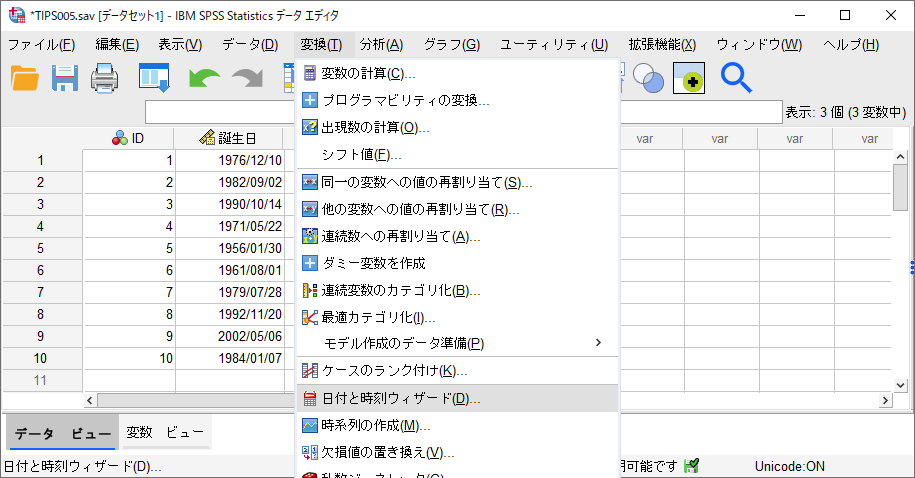This screenshot has height=478, width=915.
Task: Select シフト値(F)... menu item
Action: click(457, 155)
